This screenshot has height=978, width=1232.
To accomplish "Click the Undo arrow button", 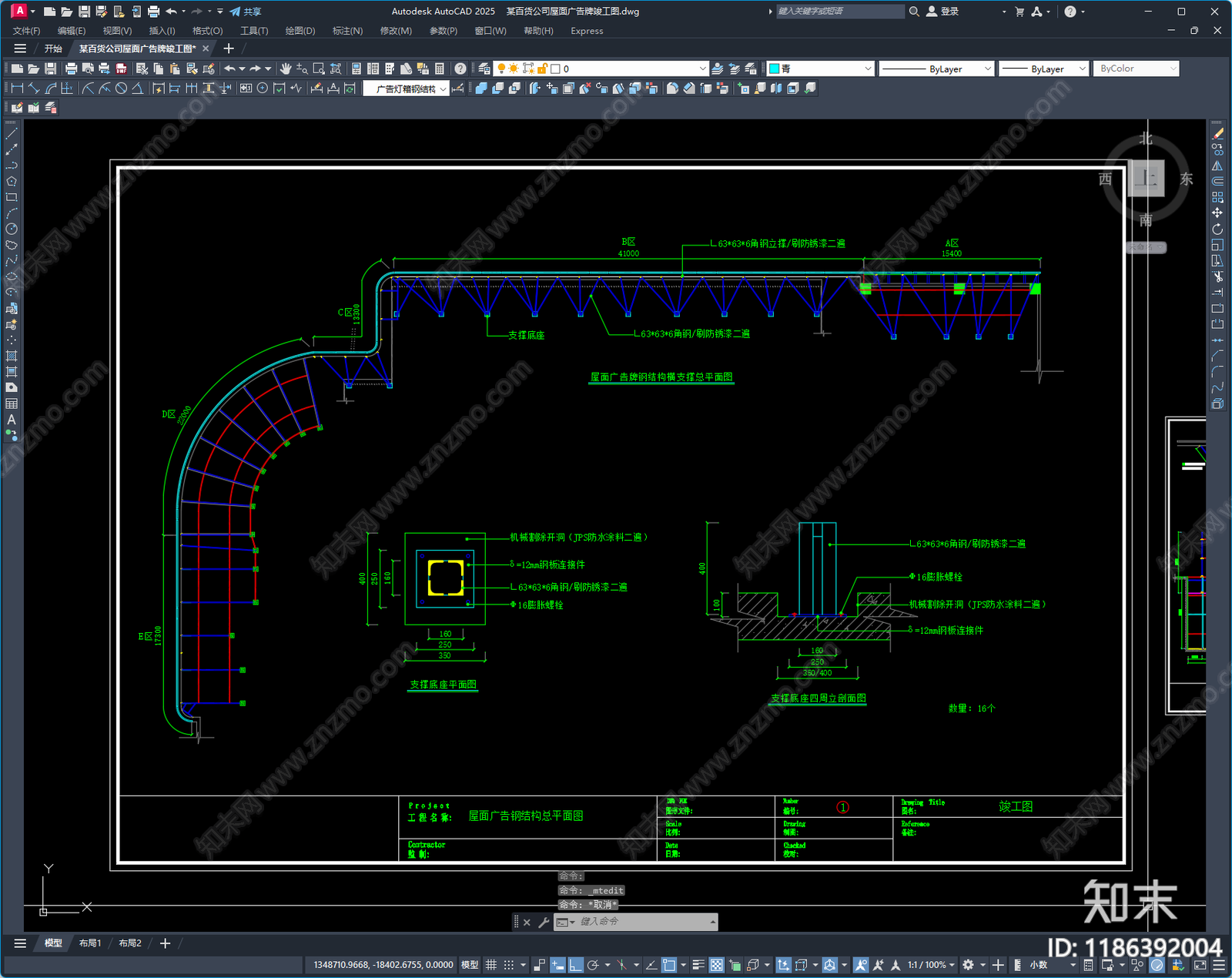I will (x=229, y=69).
